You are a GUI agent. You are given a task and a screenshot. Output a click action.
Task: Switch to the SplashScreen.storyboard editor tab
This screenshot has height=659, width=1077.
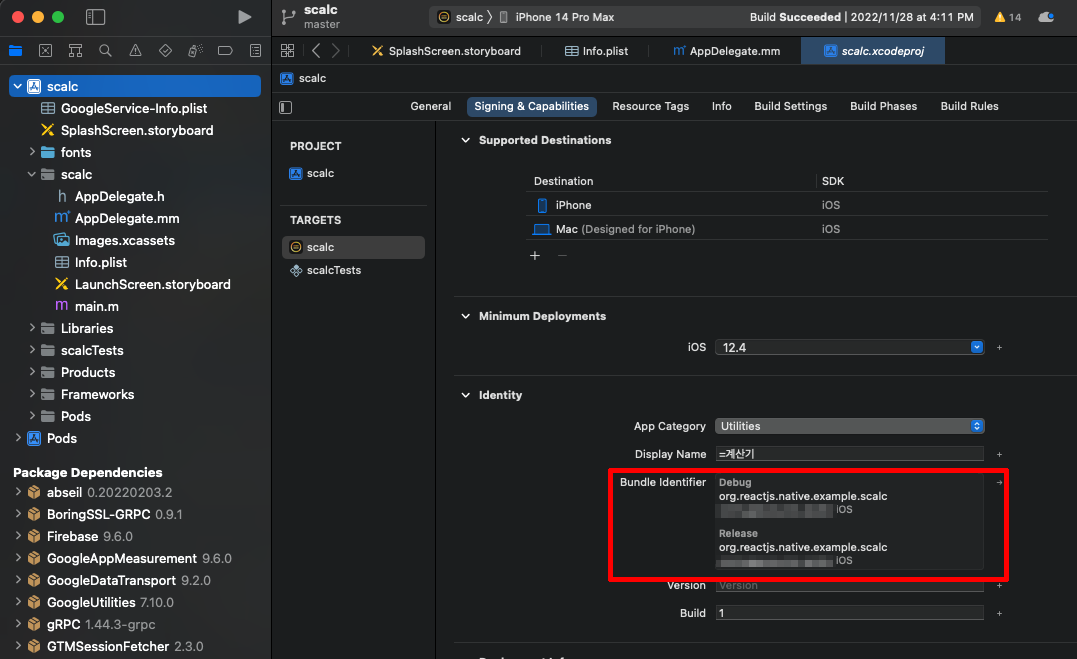click(446, 51)
